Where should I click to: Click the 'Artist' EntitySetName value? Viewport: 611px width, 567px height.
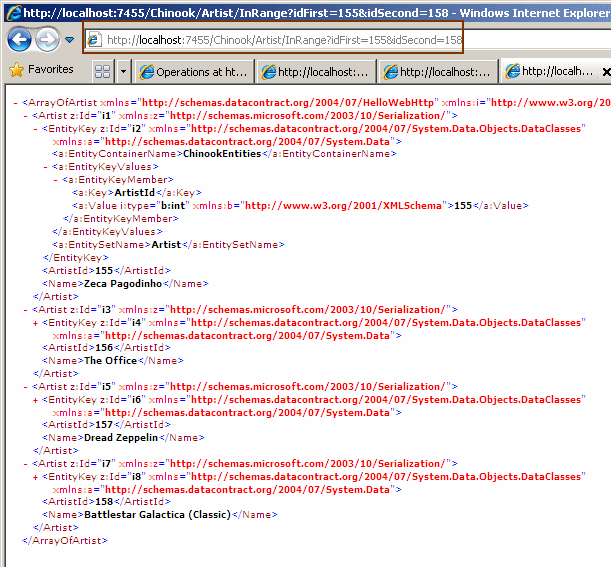166,245
